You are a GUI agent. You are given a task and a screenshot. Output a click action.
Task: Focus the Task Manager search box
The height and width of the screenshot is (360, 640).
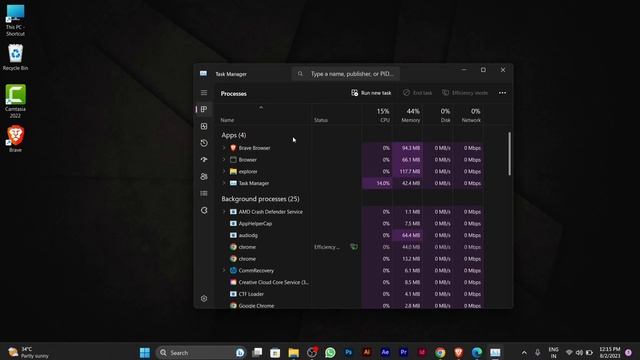[346, 74]
